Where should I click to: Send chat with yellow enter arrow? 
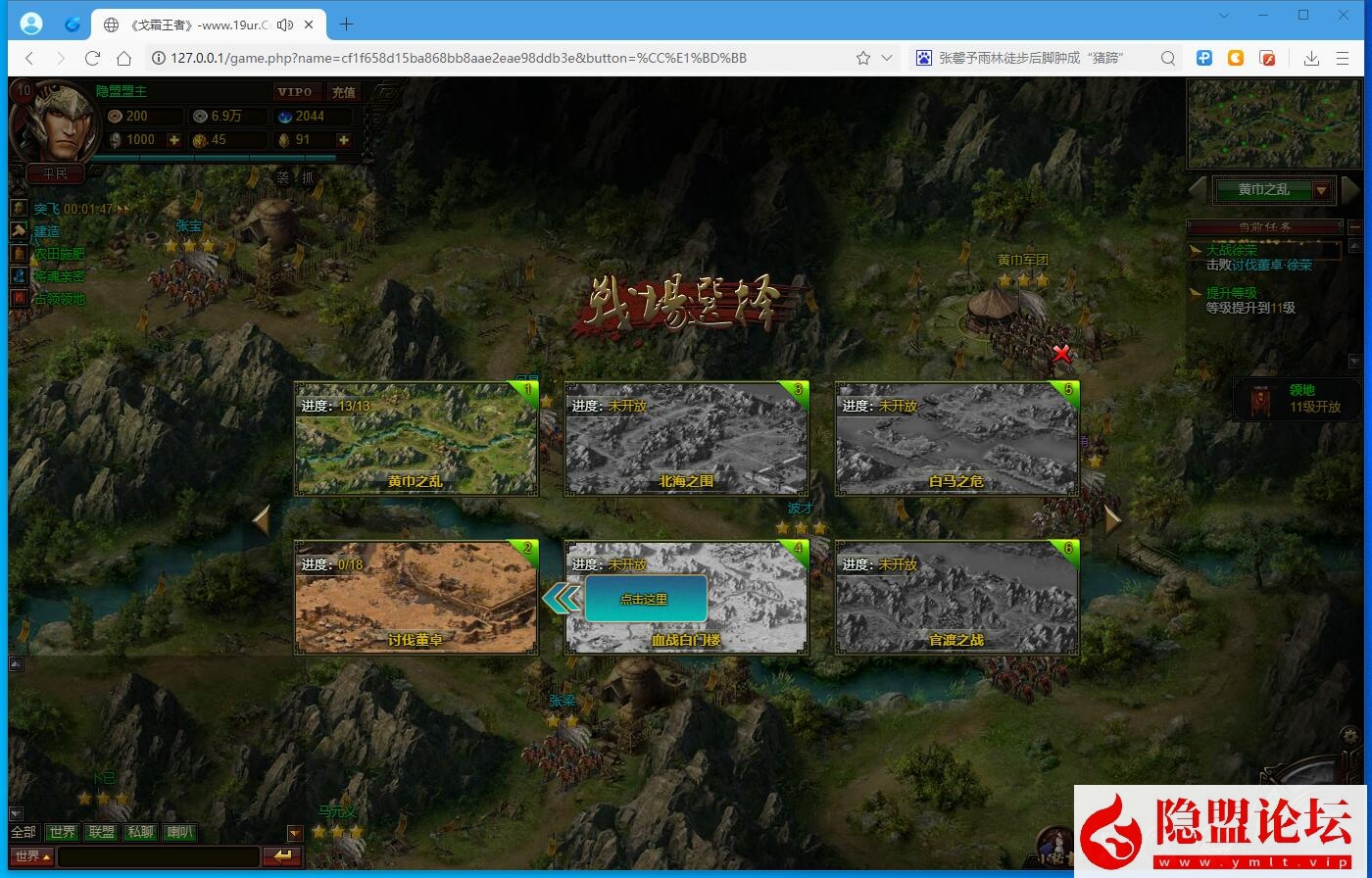pos(282,856)
